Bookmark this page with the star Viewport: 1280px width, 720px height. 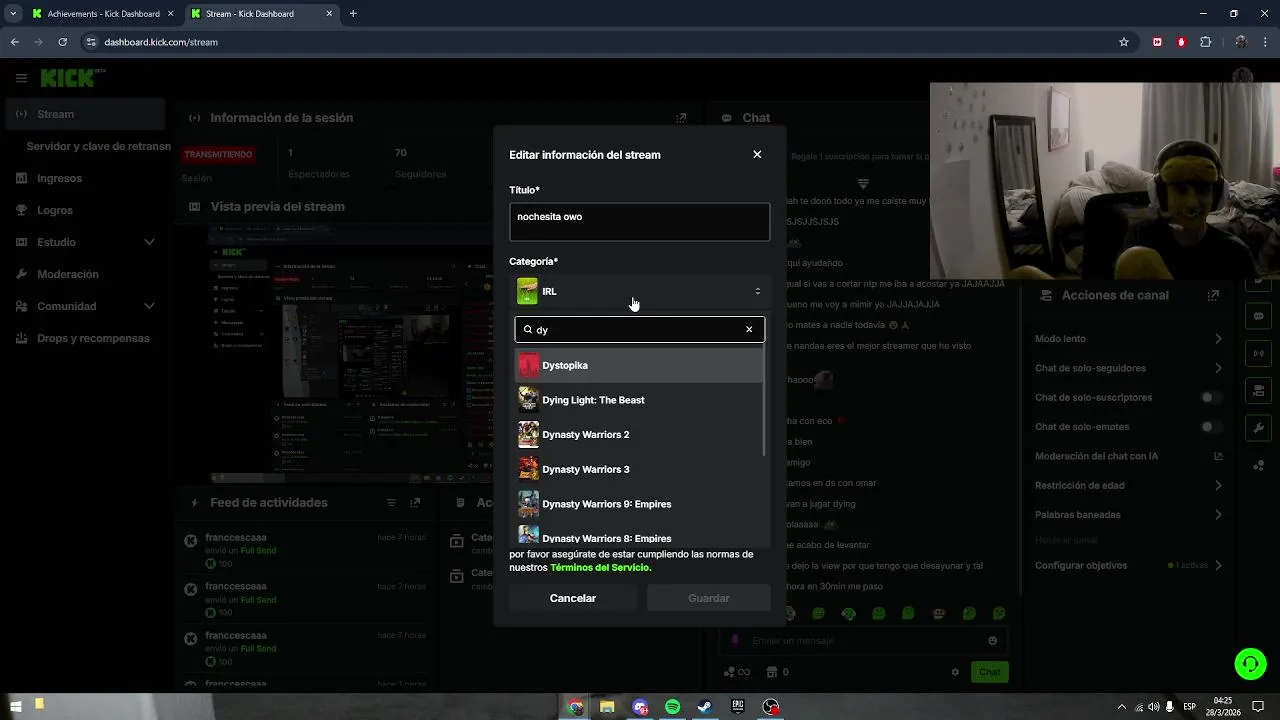click(1124, 42)
